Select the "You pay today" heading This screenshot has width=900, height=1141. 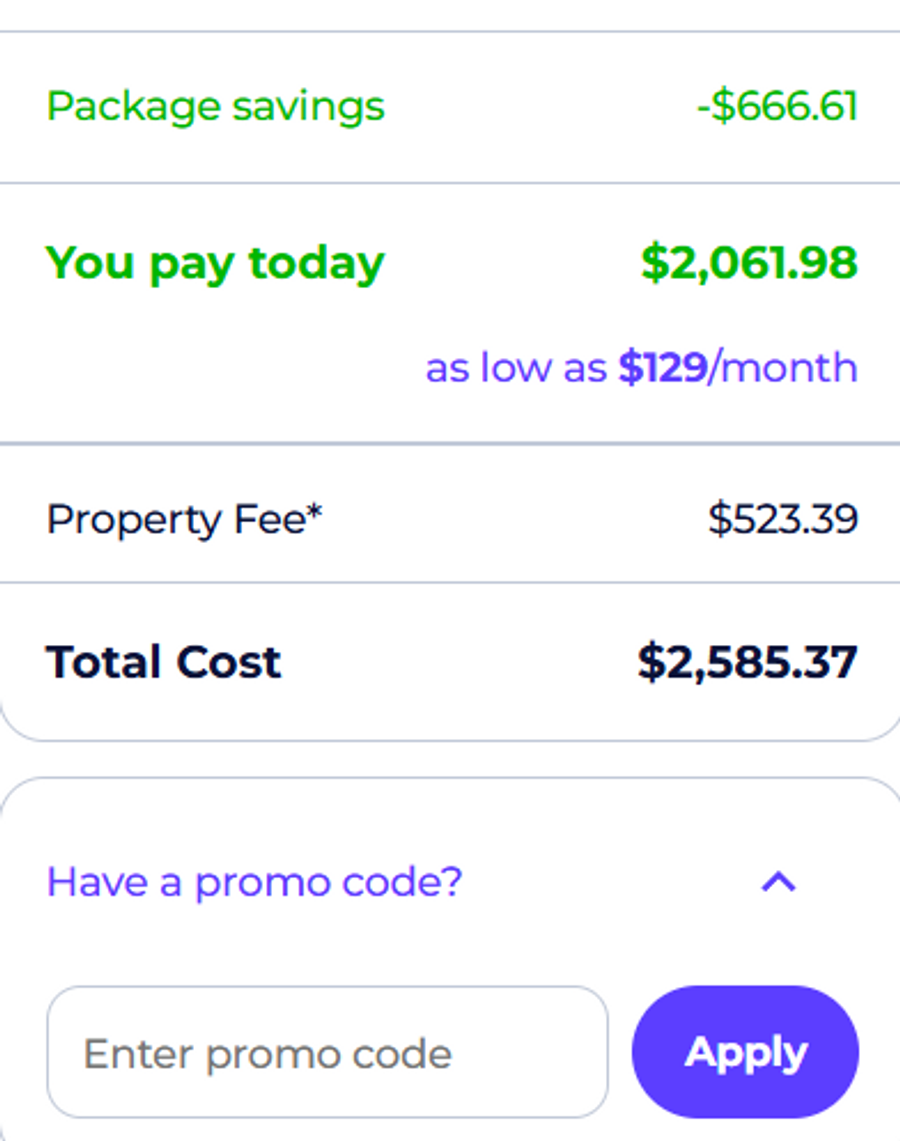click(215, 263)
